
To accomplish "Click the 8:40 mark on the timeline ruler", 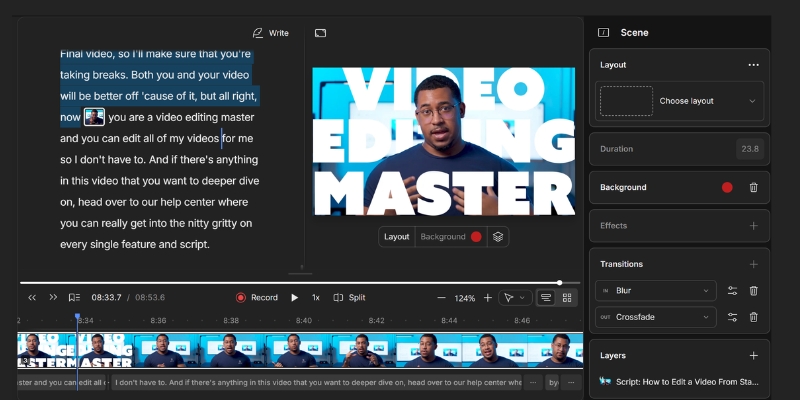I will (304, 320).
